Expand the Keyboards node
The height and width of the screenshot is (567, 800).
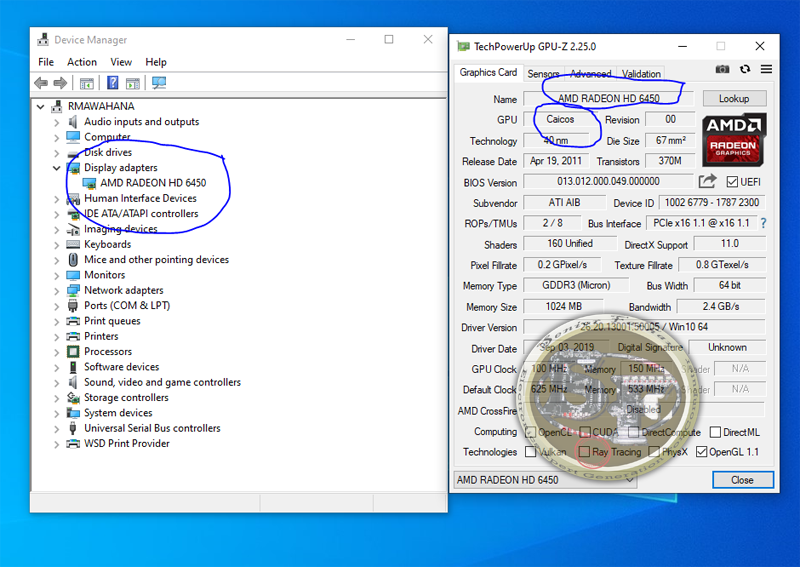[x=57, y=245]
